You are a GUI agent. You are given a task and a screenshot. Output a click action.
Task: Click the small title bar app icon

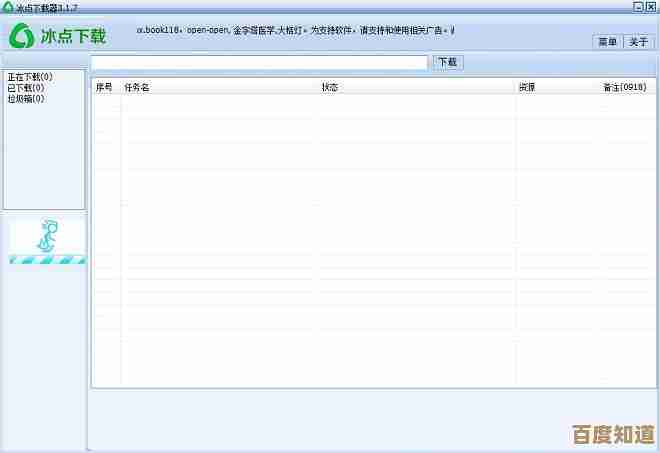tap(7, 6)
